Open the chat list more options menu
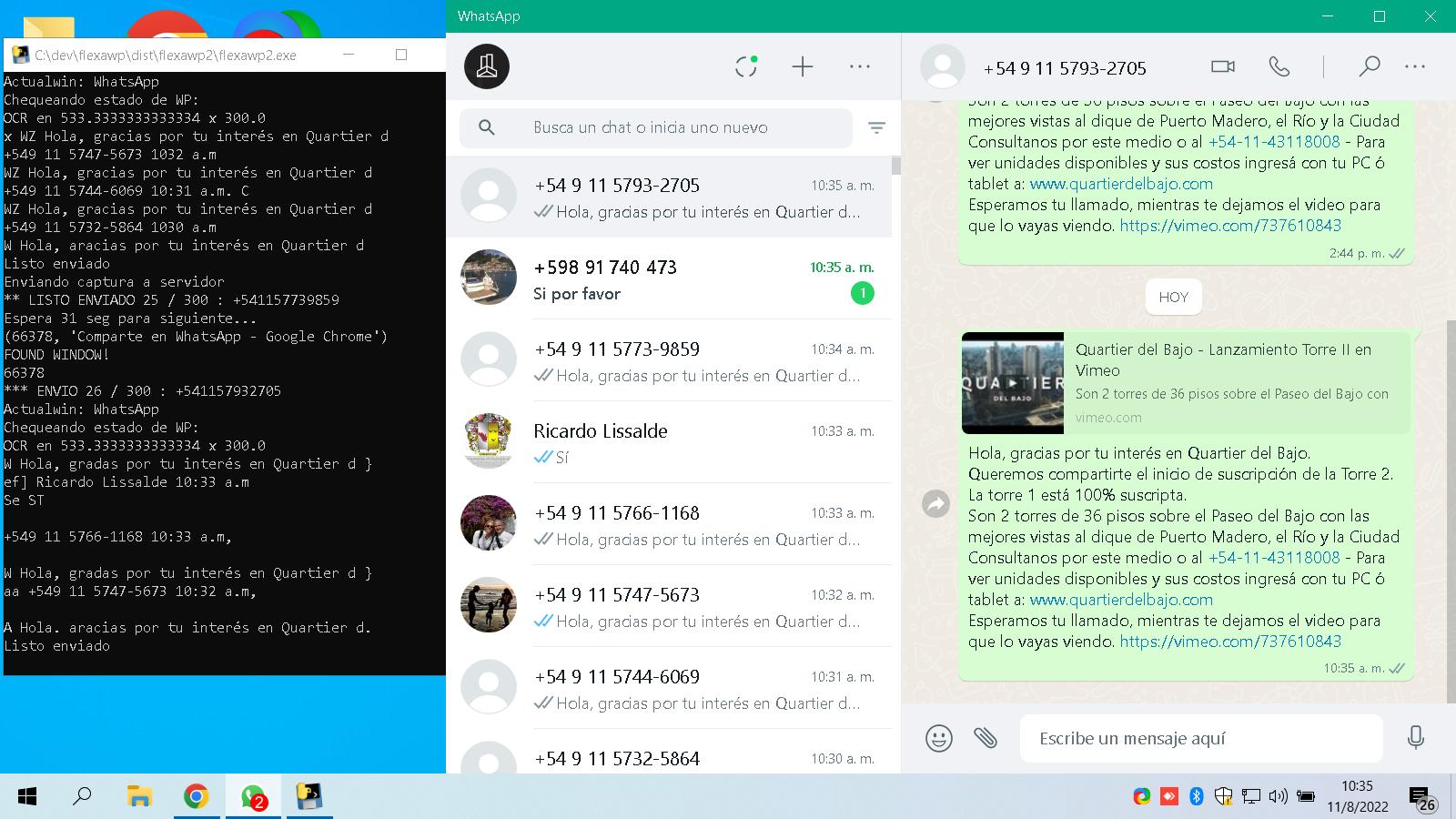 (860, 66)
